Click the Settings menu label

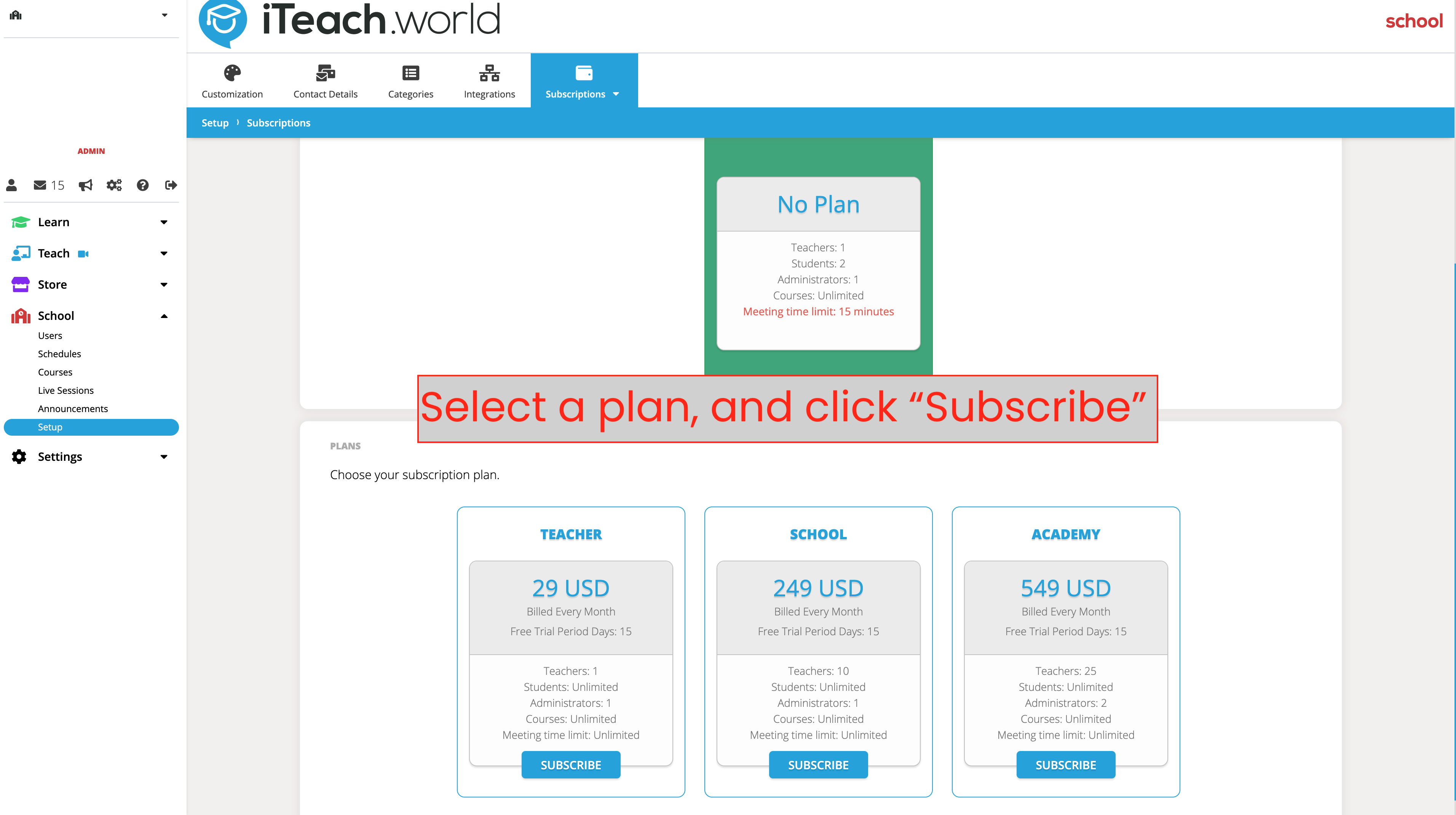pyautogui.click(x=60, y=457)
